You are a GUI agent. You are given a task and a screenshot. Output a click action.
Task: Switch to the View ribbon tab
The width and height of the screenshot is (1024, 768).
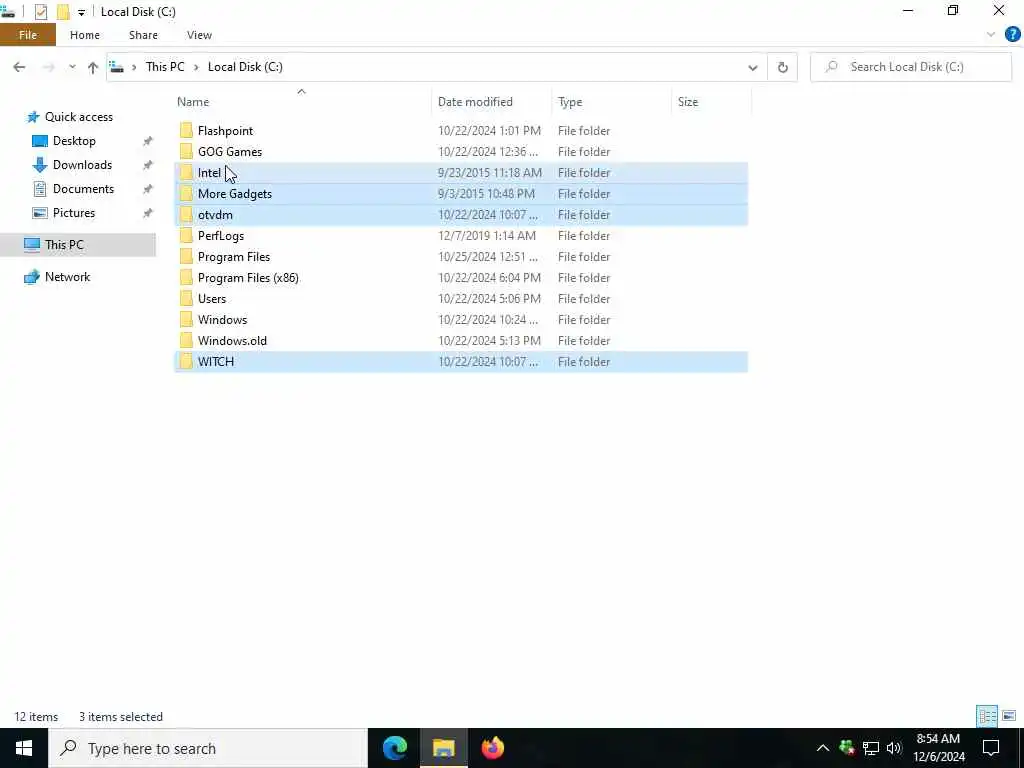(199, 35)
